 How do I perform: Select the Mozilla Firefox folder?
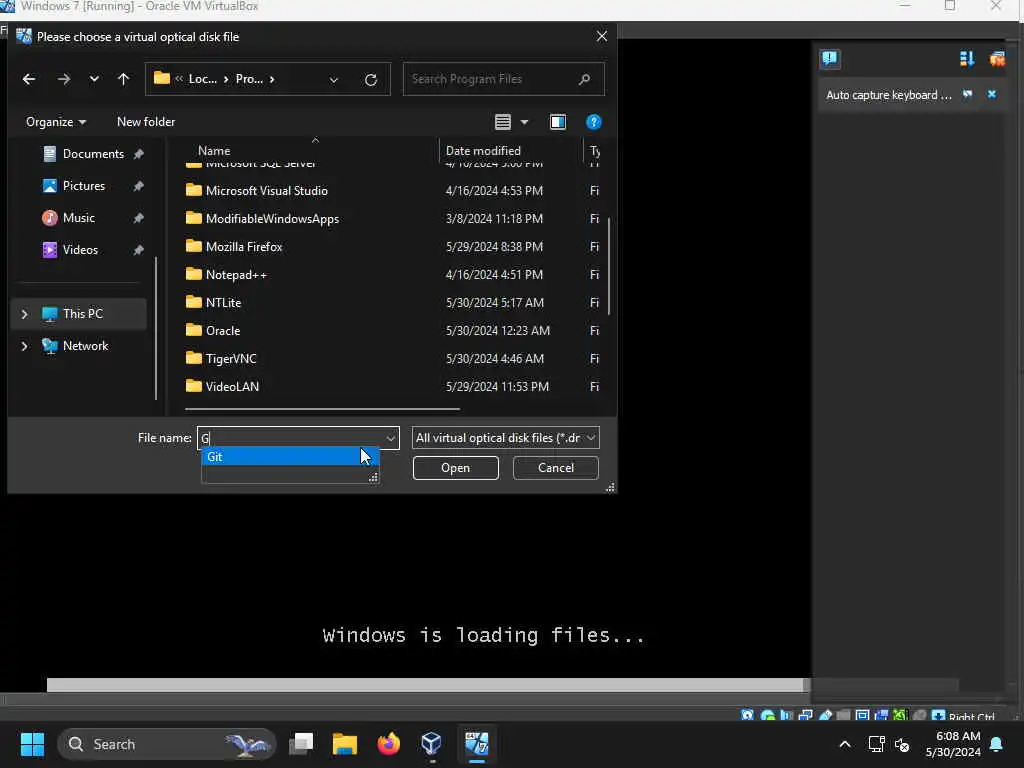(244, 247)
